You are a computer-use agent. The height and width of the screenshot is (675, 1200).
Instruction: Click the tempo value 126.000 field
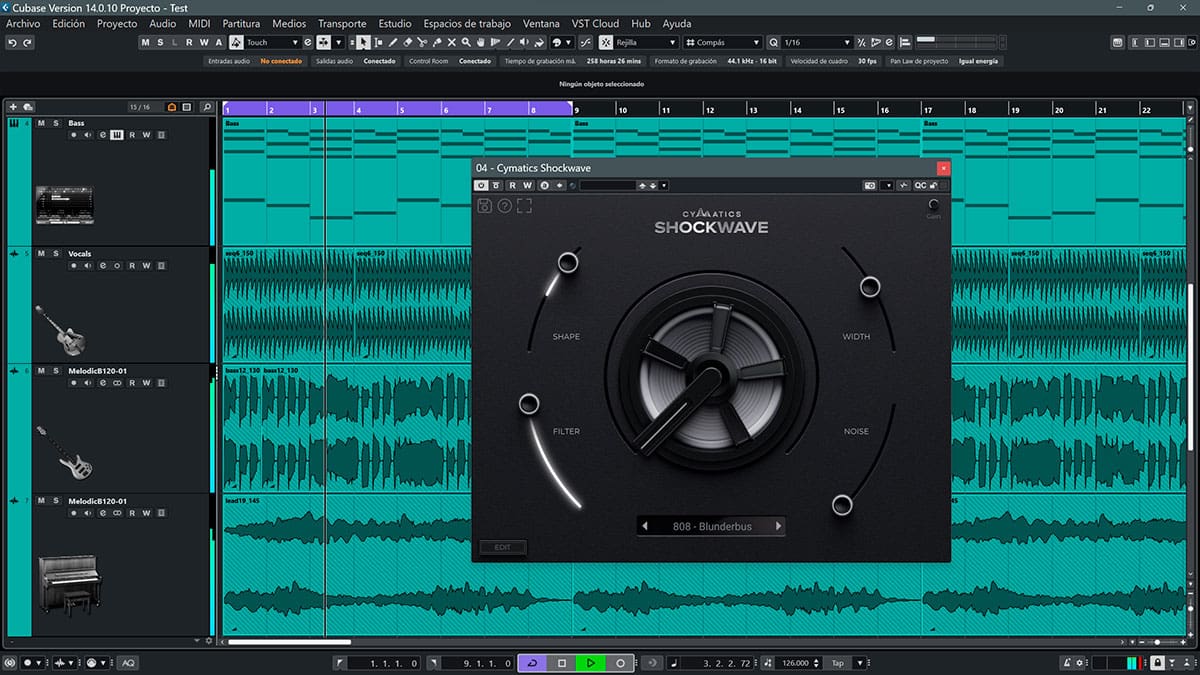(x=797, y=663)
